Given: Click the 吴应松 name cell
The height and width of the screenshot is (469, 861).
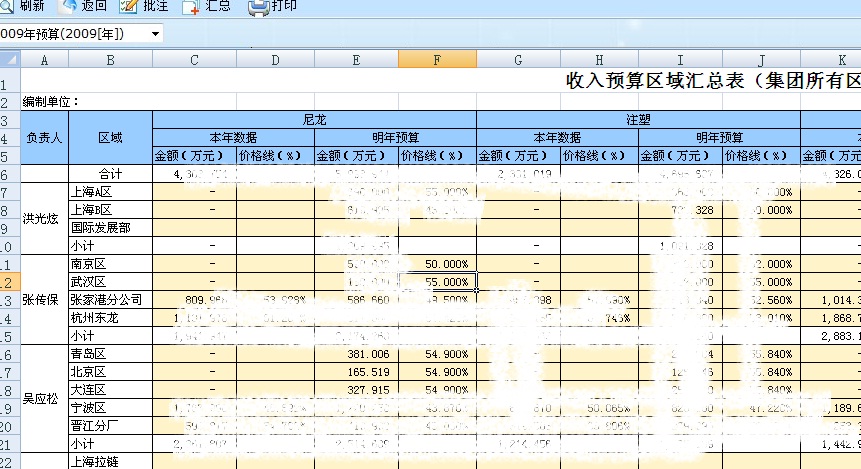Looking at the screenshot, I should point(44,399).
